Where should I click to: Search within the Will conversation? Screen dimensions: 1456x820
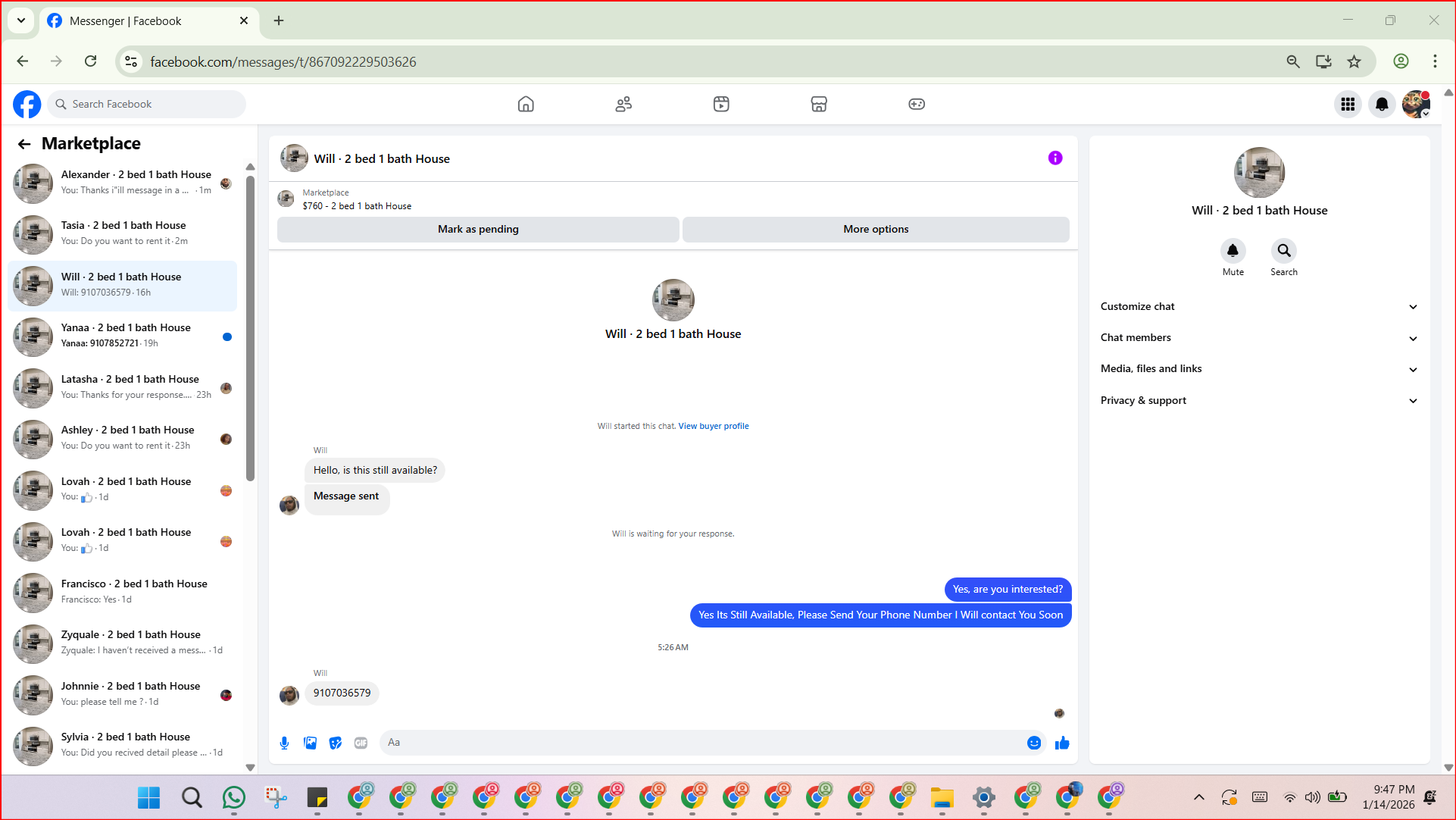[x=1283, y=251]
